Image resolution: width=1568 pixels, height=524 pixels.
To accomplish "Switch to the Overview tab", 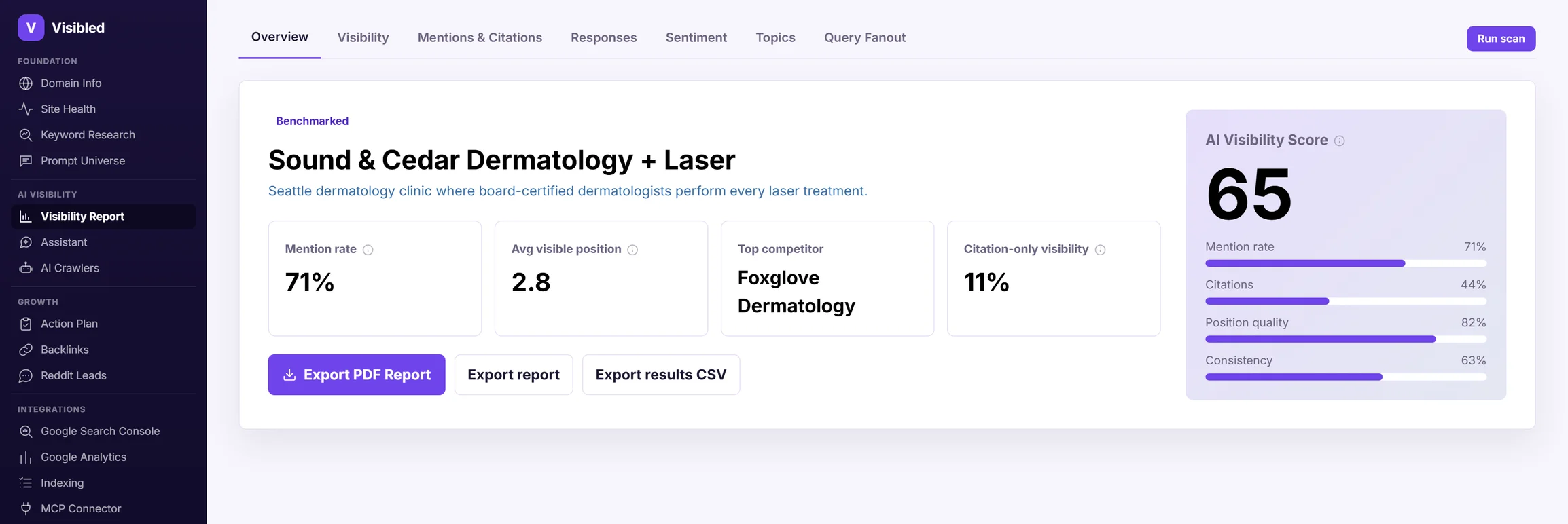I will pos(280,37).
